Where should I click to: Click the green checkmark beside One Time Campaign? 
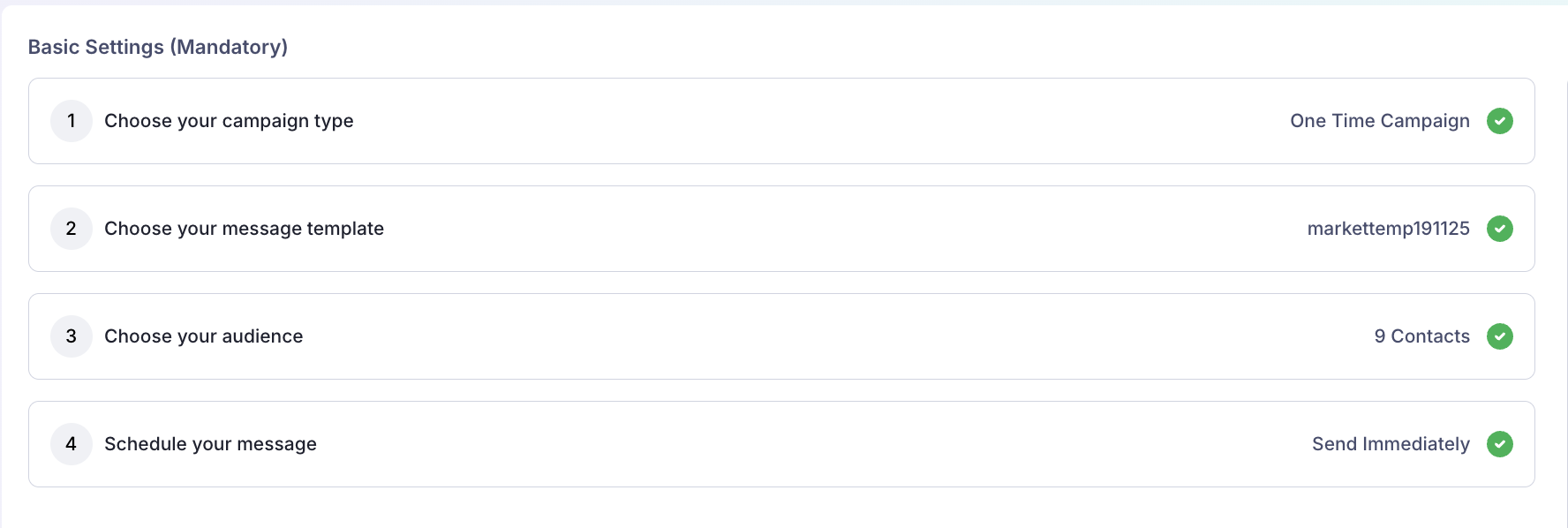[1499, 121]
